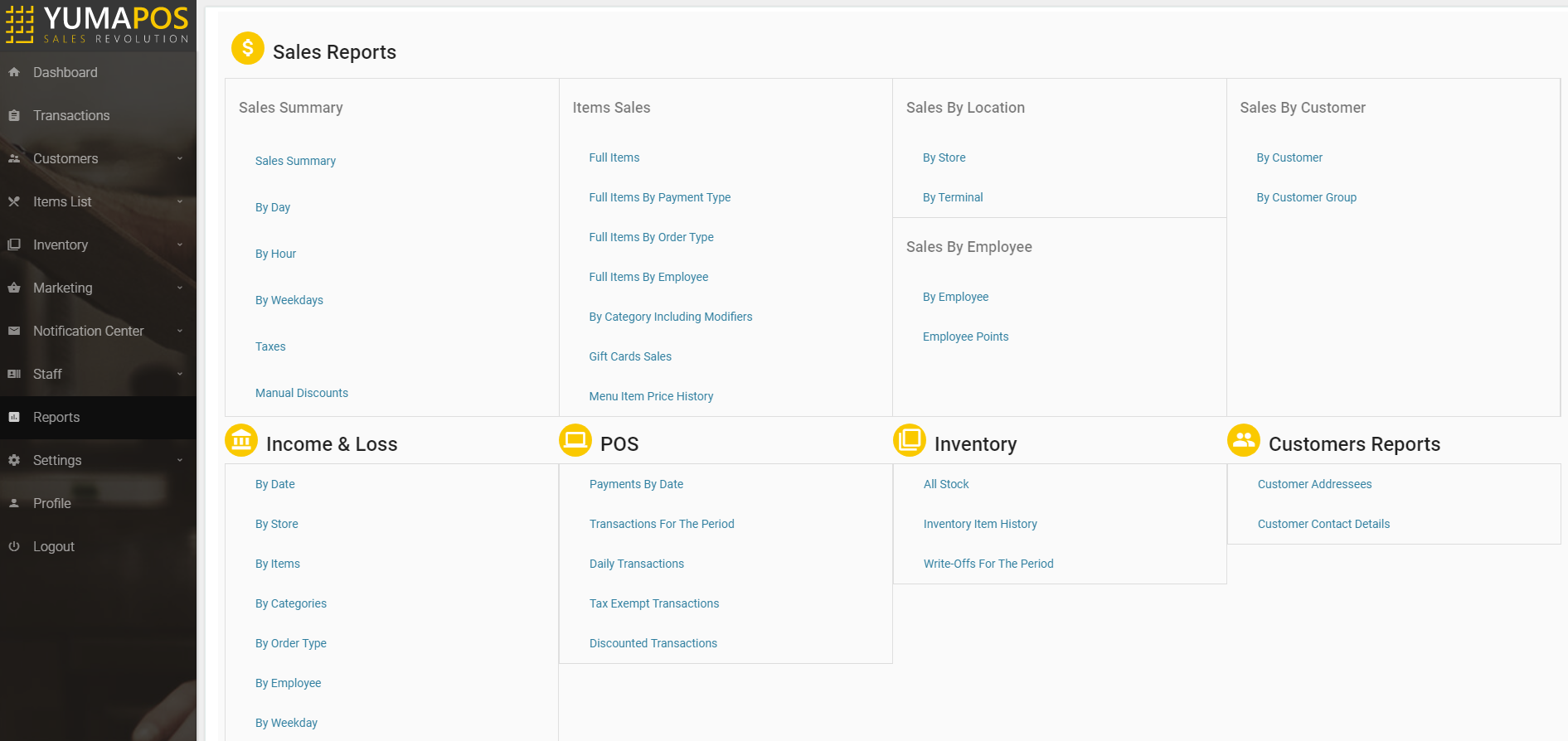Image resolution: width=1568 pixels, height=741 pixels.
Task: Click the Dashboard home icon
Action: 14,72
